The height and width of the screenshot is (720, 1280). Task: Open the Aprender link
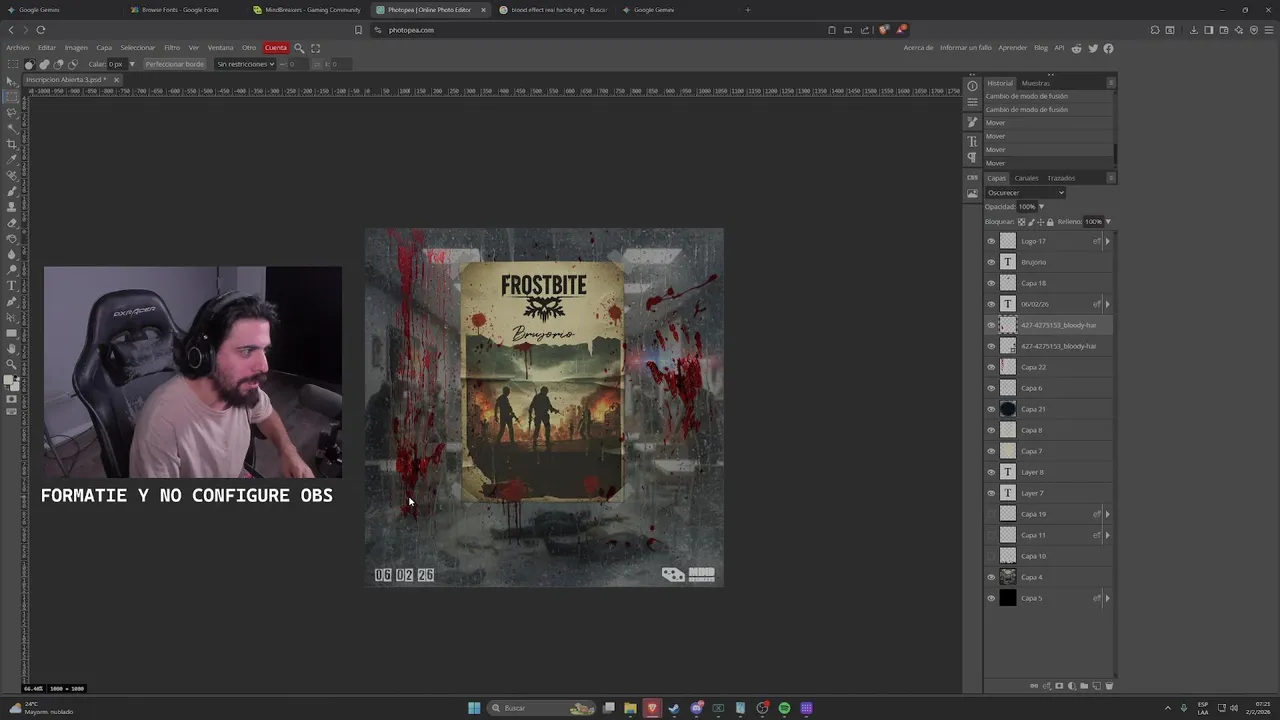coord(1013,48)
